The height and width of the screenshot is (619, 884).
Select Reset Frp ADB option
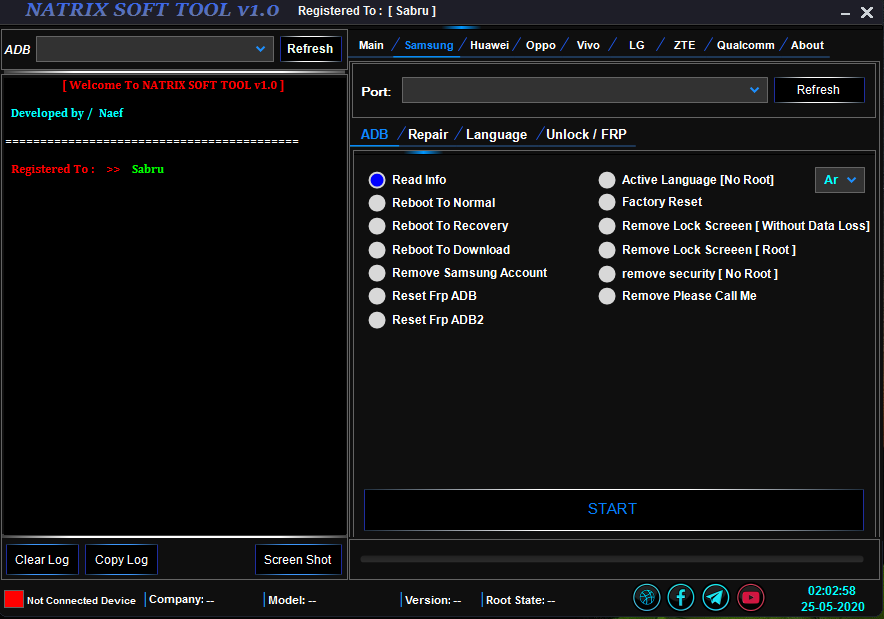click(x=377, y=296)
